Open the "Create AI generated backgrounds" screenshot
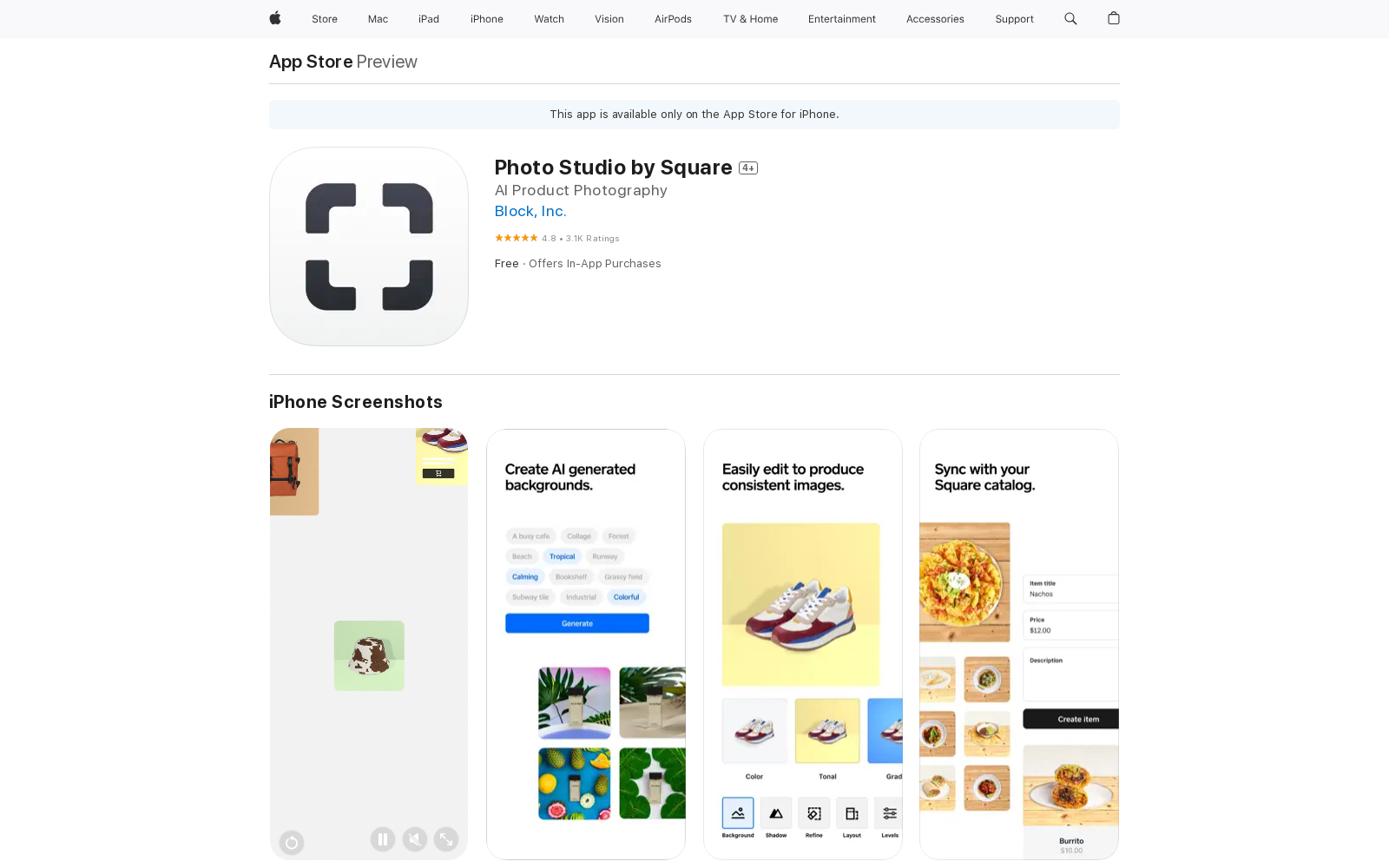This screenshot has height=868, width=1389. (x=586, y=644)
